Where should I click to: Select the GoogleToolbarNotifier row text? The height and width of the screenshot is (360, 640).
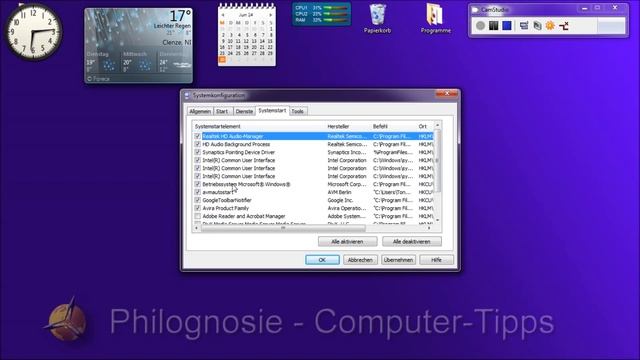227,200
